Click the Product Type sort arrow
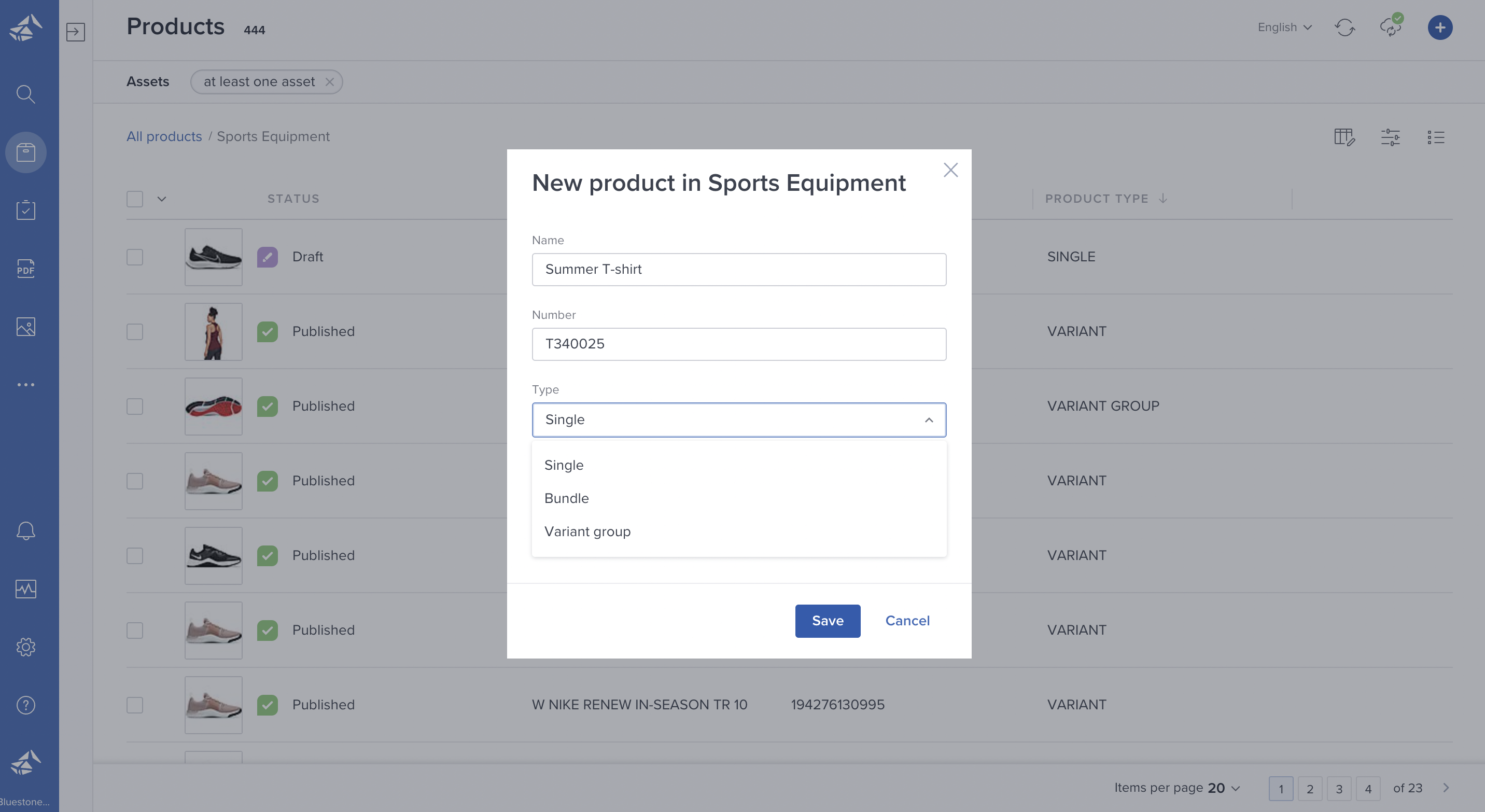The width and height of the screenshot is (1485, 812). click(x=1163, y=198)
